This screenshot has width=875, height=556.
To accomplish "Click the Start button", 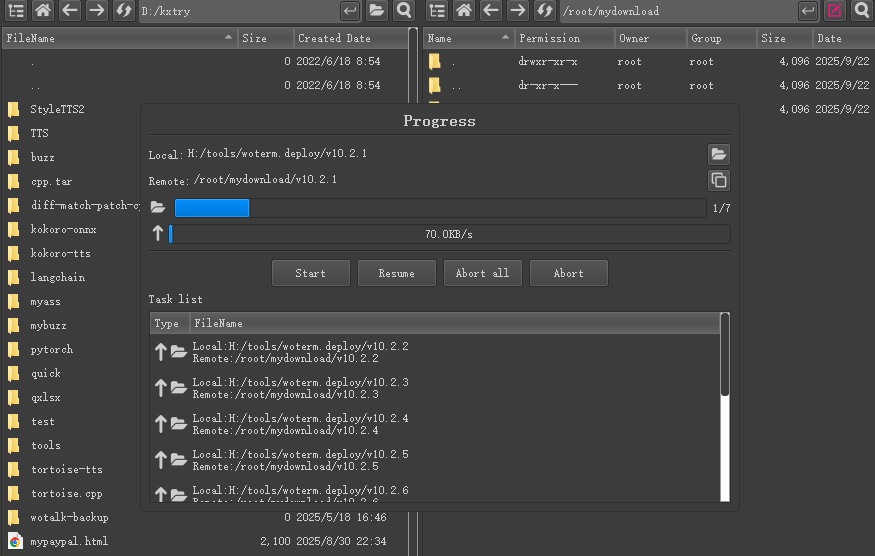I will point(310,273).
